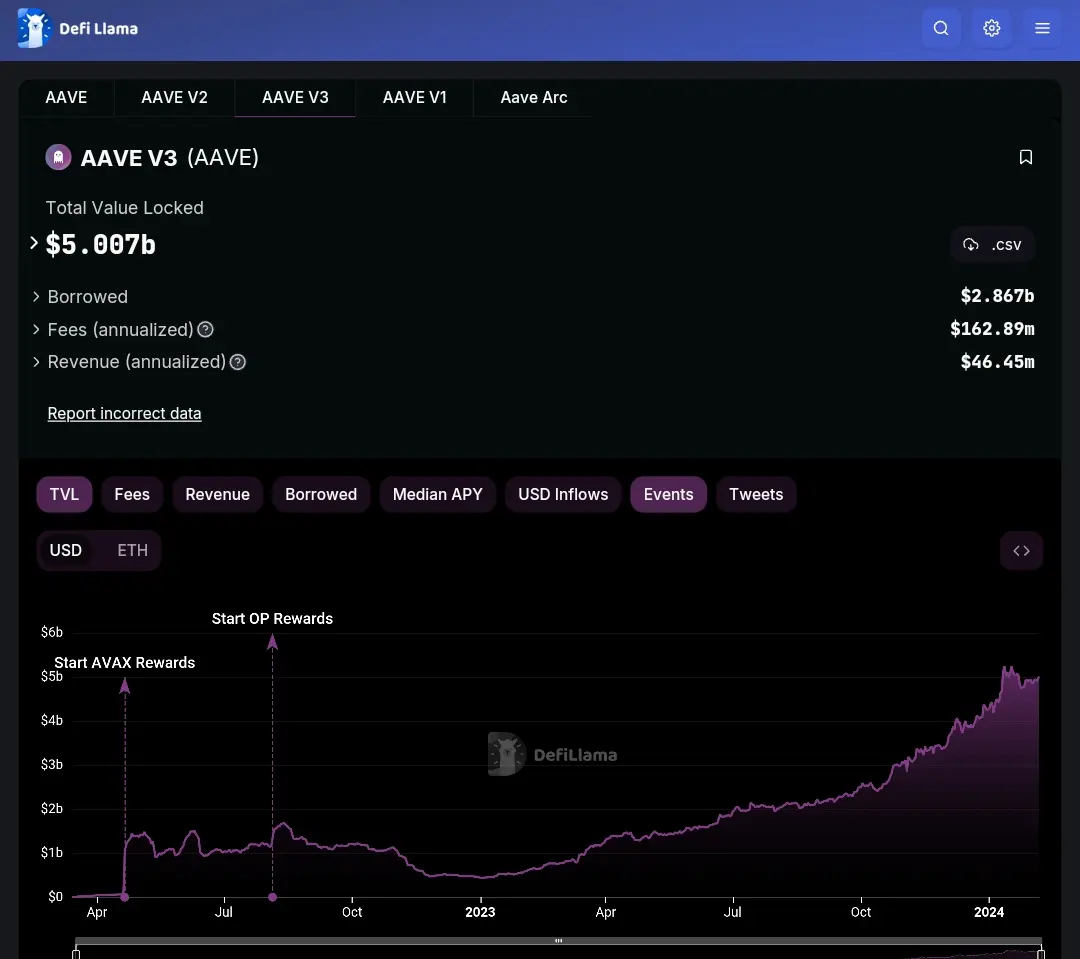This screenshot has height=959, width=1080.
Task: Click the Start OP Rewards event marker
Action: [x=273, y=897]
